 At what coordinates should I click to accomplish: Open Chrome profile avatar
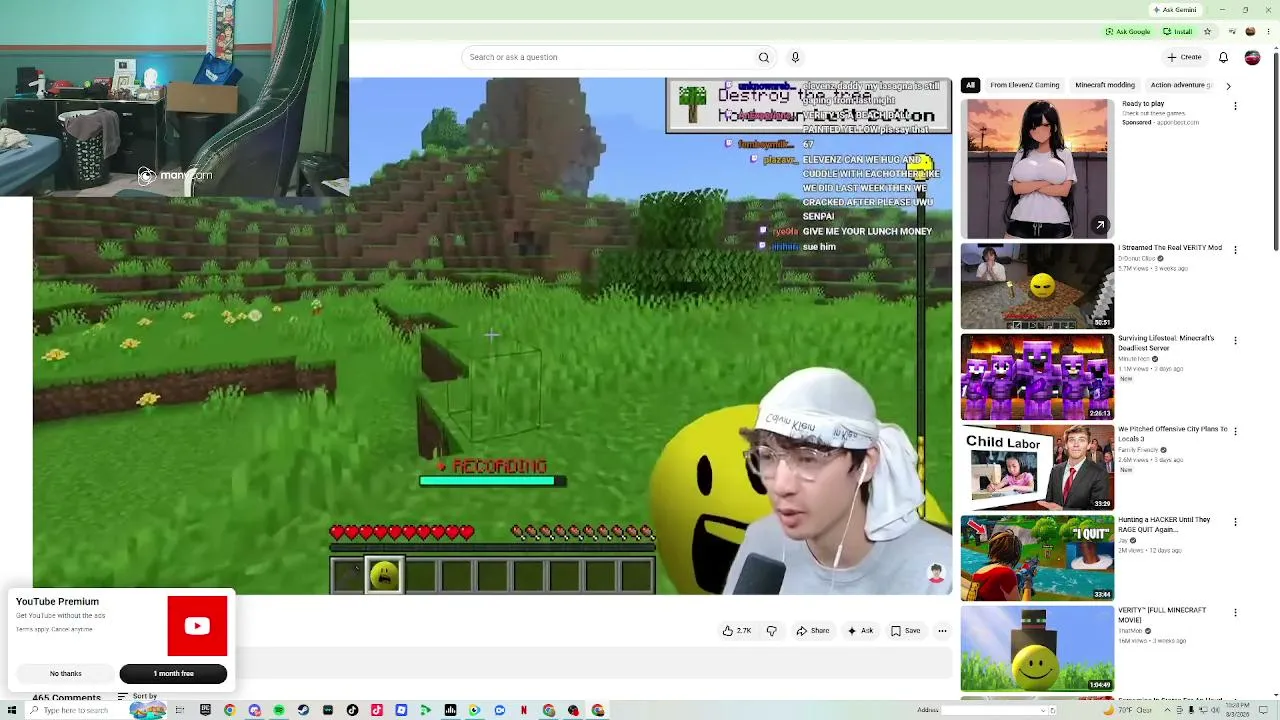tap(1249, 31)
